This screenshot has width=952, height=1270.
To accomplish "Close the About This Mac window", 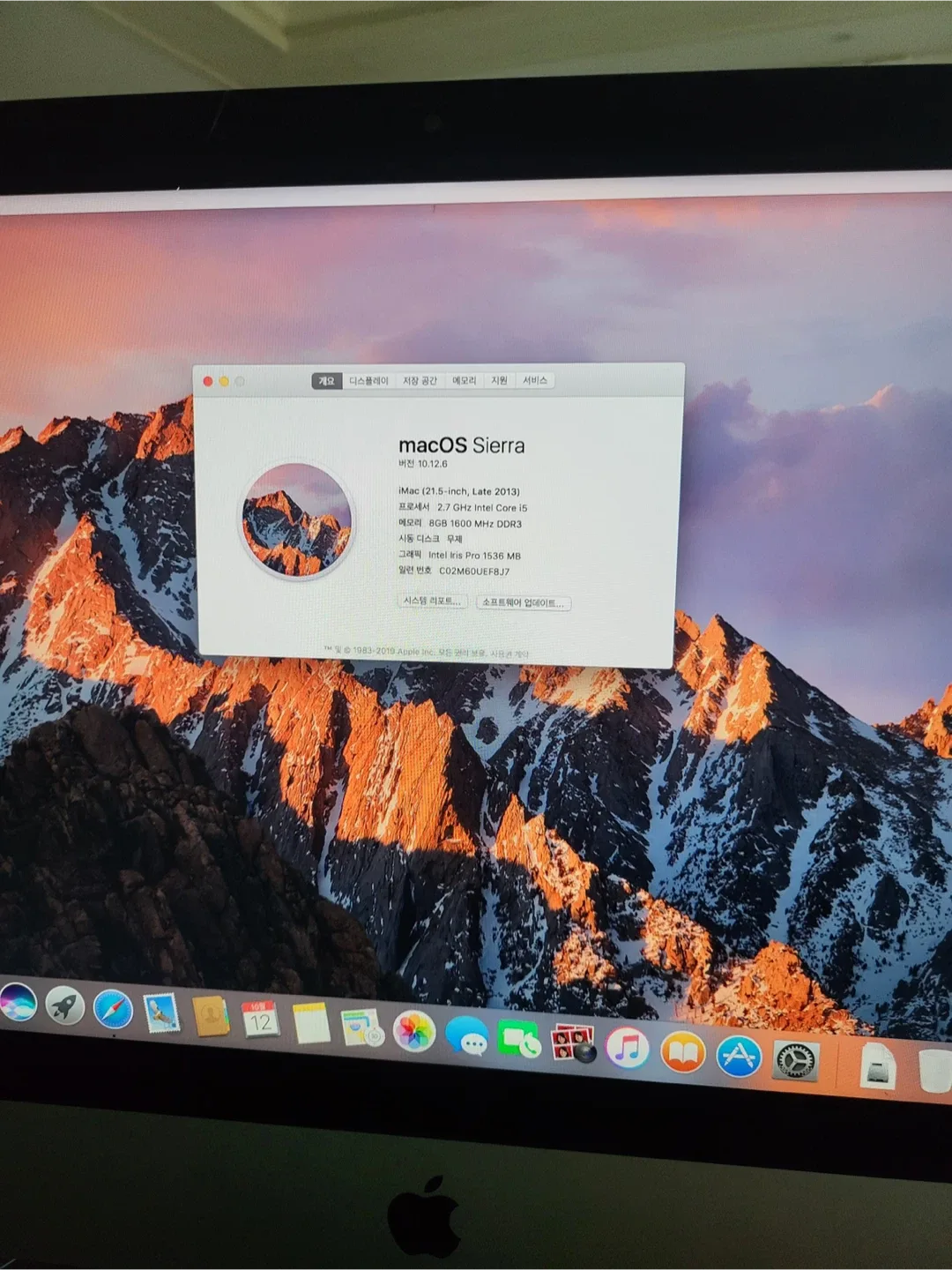I will point(208,381).
